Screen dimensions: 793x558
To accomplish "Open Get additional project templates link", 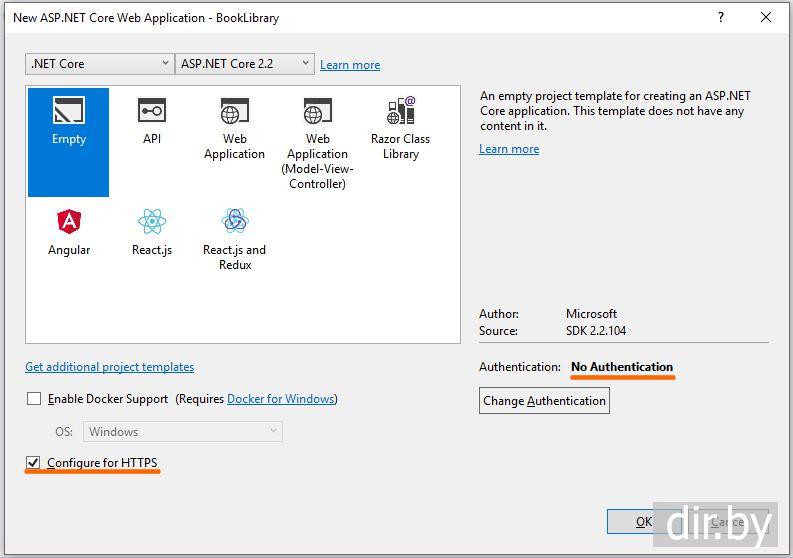I will pyautogui.click(x=110, y=367).
